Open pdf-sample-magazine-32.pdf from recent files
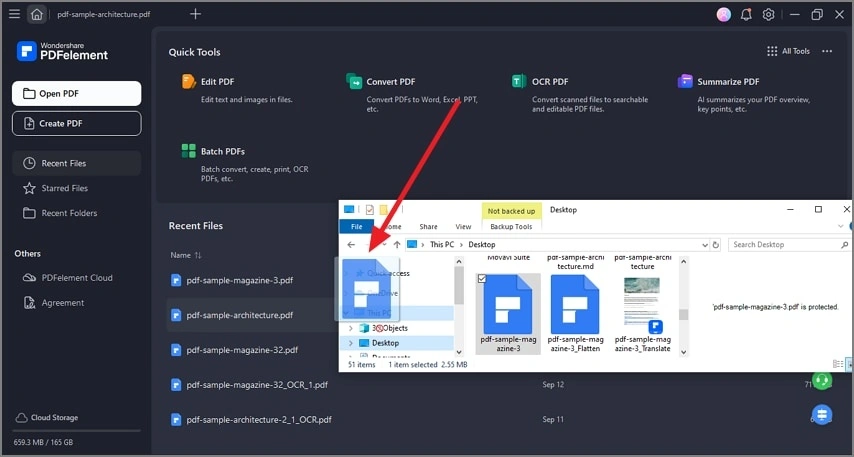854x457 pixels. pos(241,350)
